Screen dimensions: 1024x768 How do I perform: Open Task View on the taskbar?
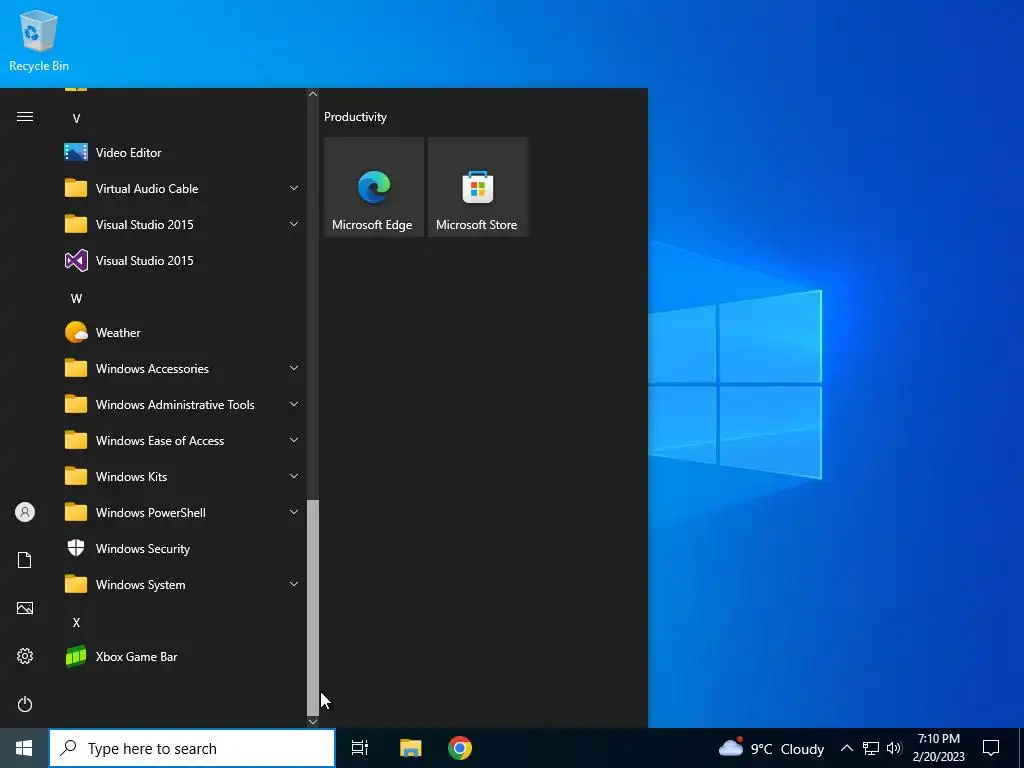pyautogui.click(x=360, y=748)
